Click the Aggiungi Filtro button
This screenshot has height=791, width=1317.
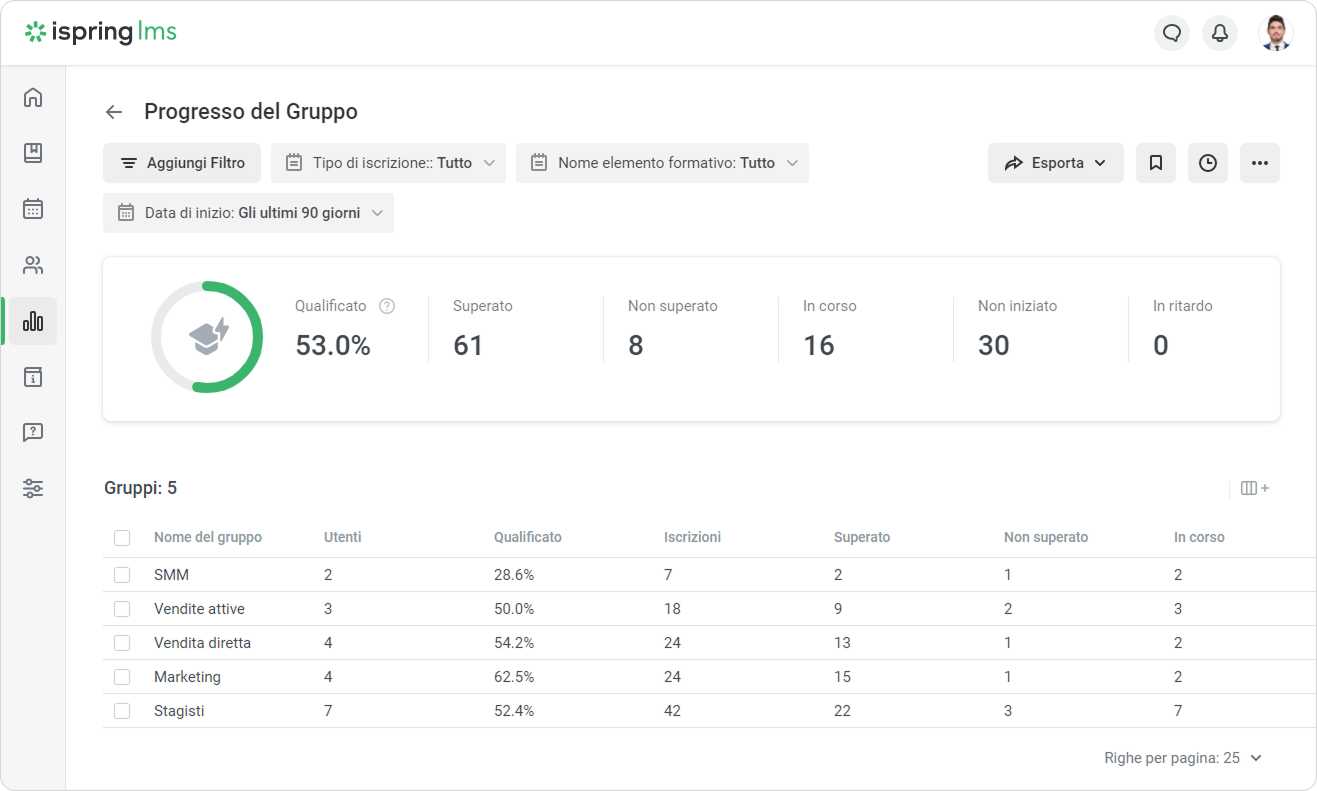(x=182, y=163)
